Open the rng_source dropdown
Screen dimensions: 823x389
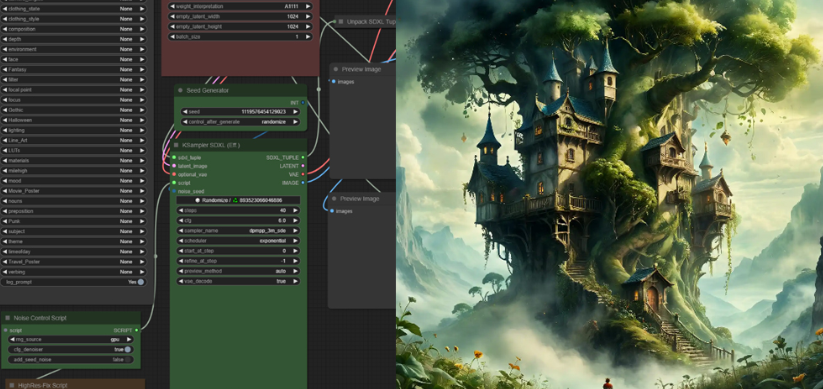coord(70,340)
